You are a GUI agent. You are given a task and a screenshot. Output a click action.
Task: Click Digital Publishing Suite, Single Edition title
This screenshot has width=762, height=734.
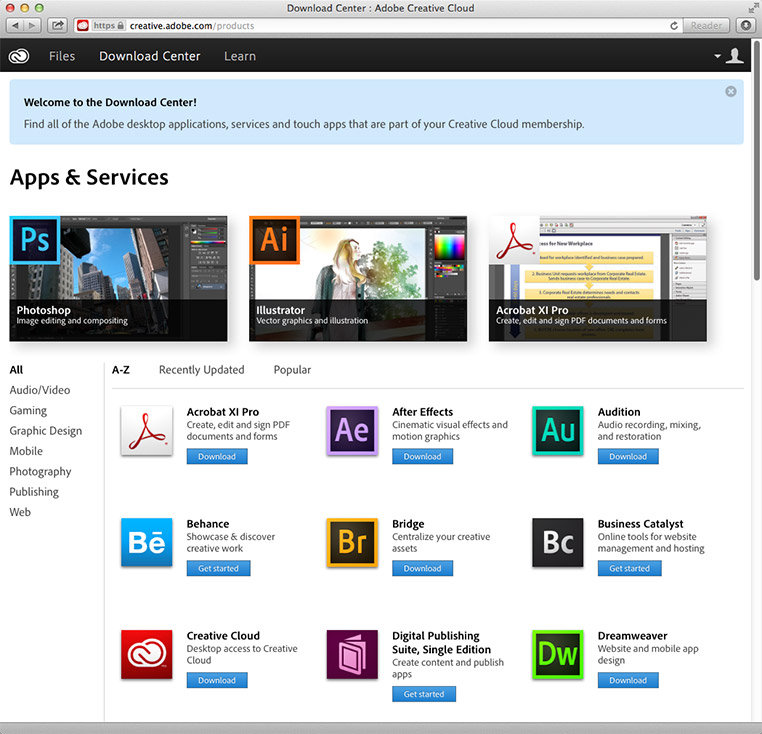pos(441,643)
